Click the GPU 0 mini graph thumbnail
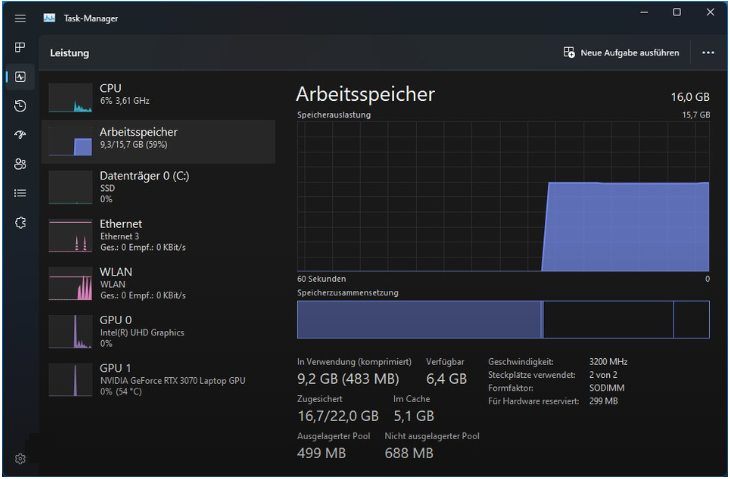Viewport: 730px width, 479px height. pyautogui.click(x=70, y=331)
